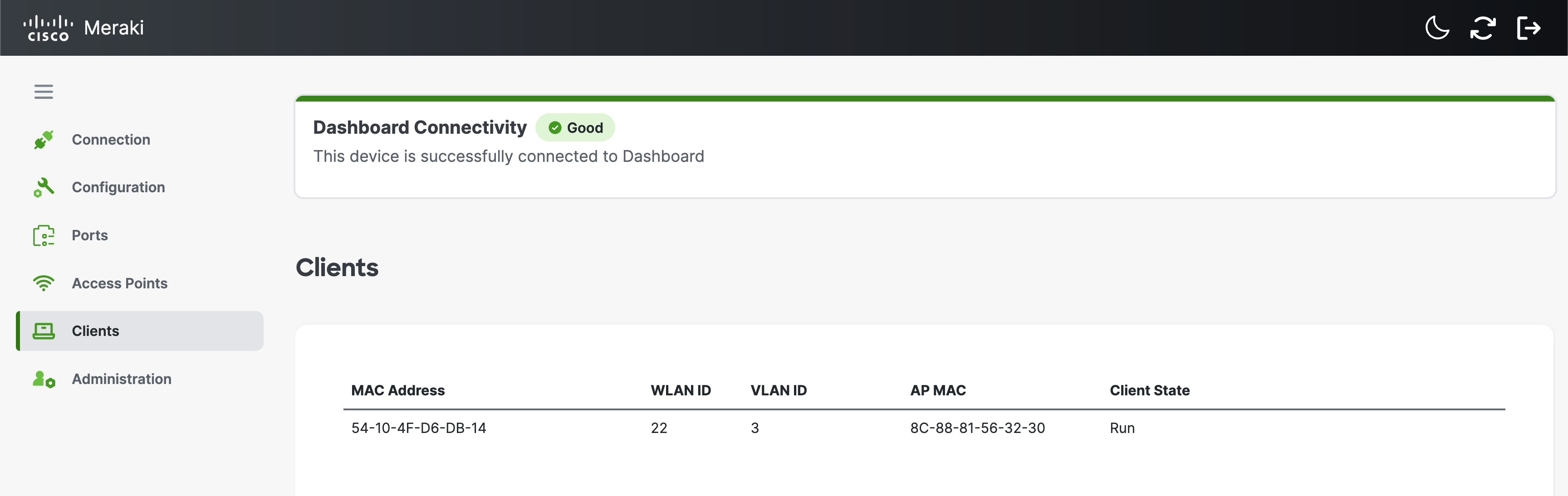Select the Clients laptop icon
The width and height of the screenshot is (1568, 496).
point(44,331)
